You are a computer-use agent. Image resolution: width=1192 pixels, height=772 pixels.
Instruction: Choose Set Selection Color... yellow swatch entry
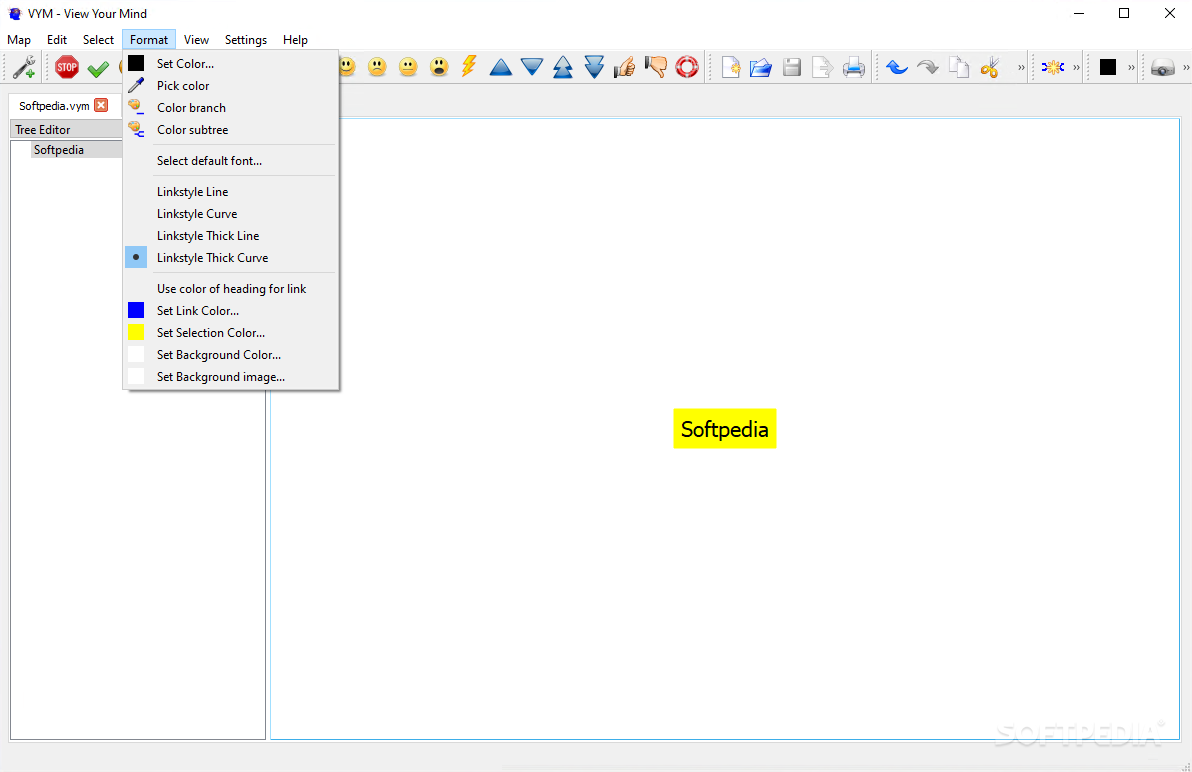[230, 333]
